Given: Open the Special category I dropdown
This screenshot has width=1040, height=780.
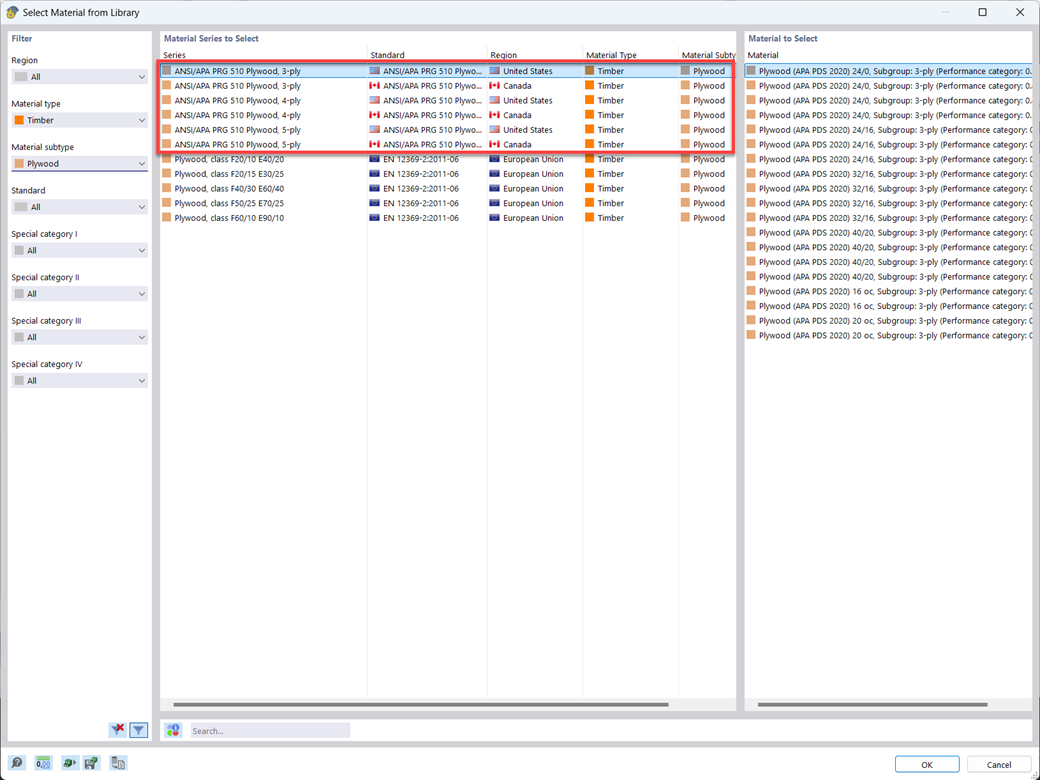Looking at the screenshot, I should [80, 251].
